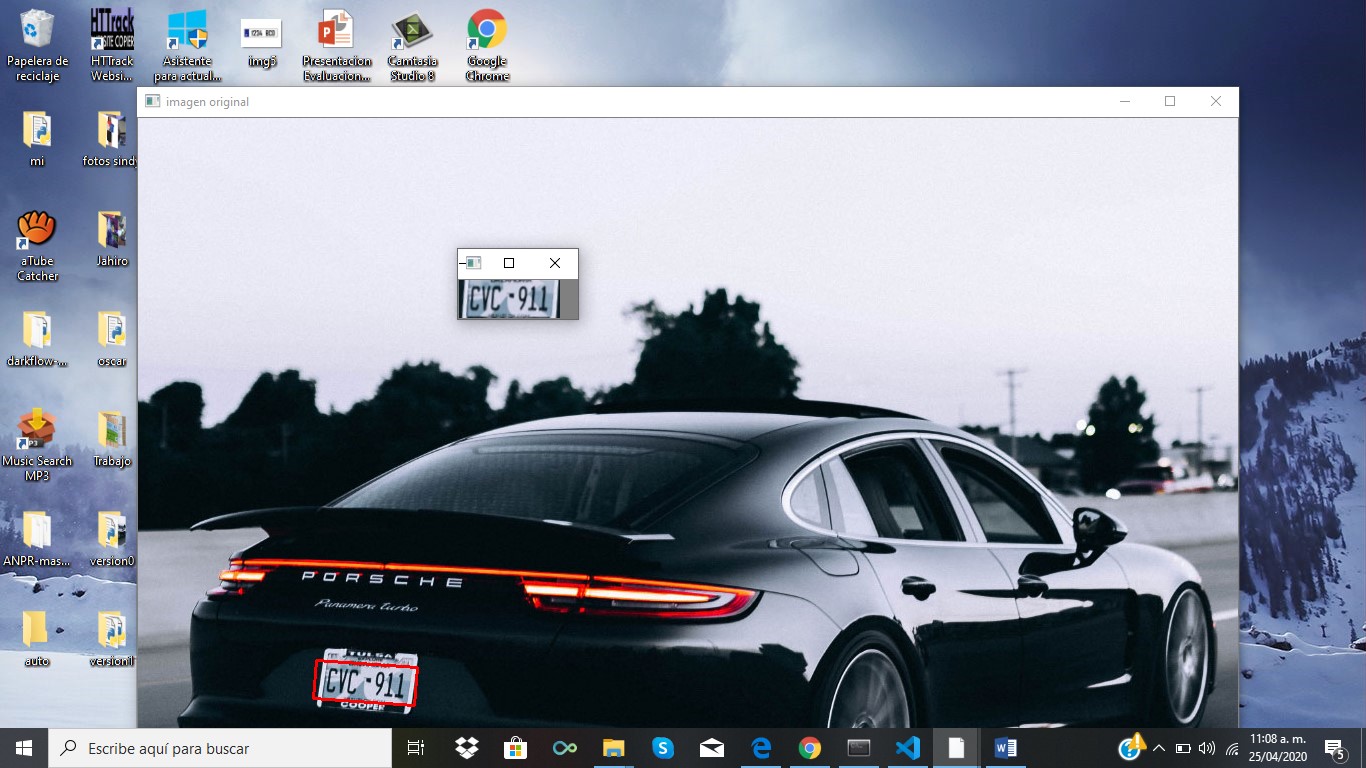The width and height of the screenshot is (1366, 768).
Task: Open the Trabajo folder icon
Action: (112, 439)
